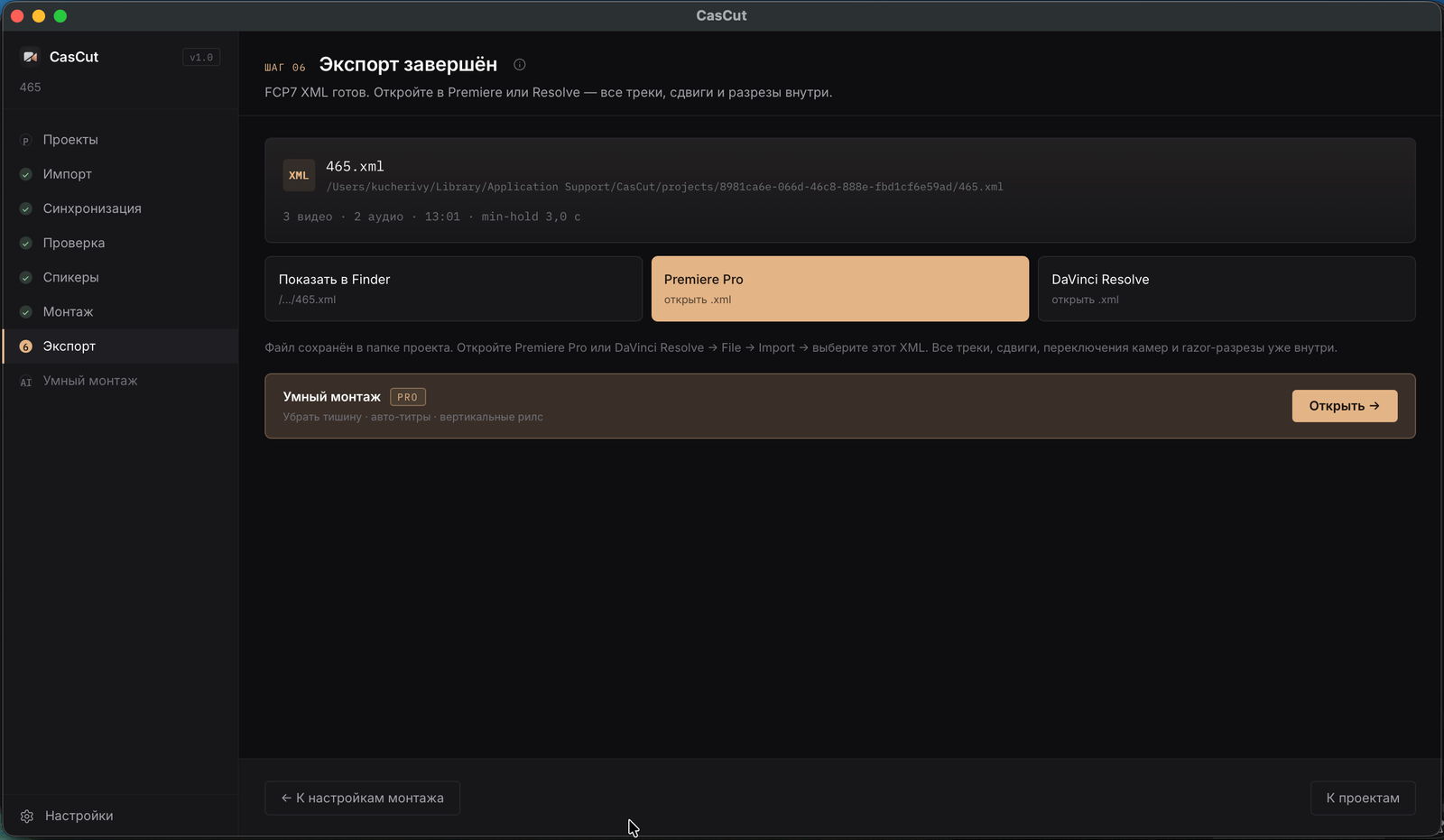Click the Экспорт завершён heading
The image size is (1444, 840).
click(408, 65)
